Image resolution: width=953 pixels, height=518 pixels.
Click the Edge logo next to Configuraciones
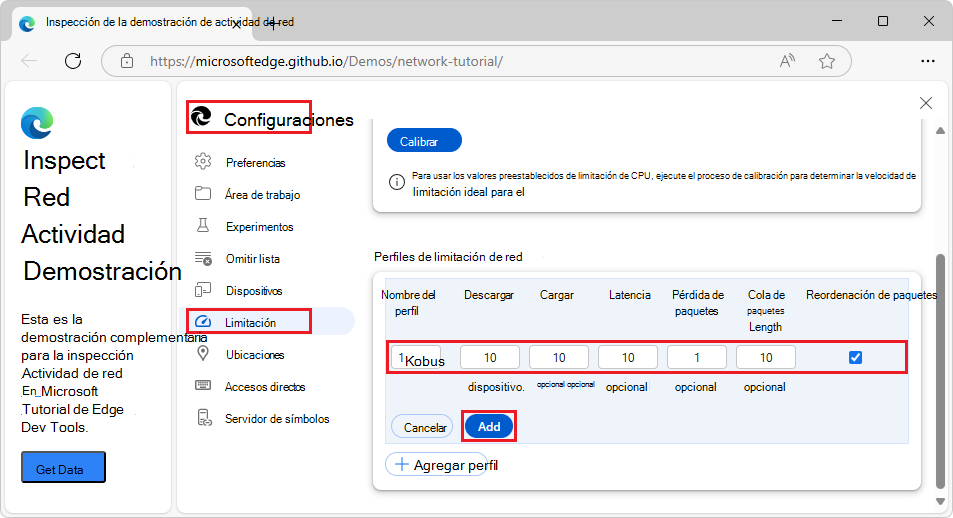coord(201,116)
